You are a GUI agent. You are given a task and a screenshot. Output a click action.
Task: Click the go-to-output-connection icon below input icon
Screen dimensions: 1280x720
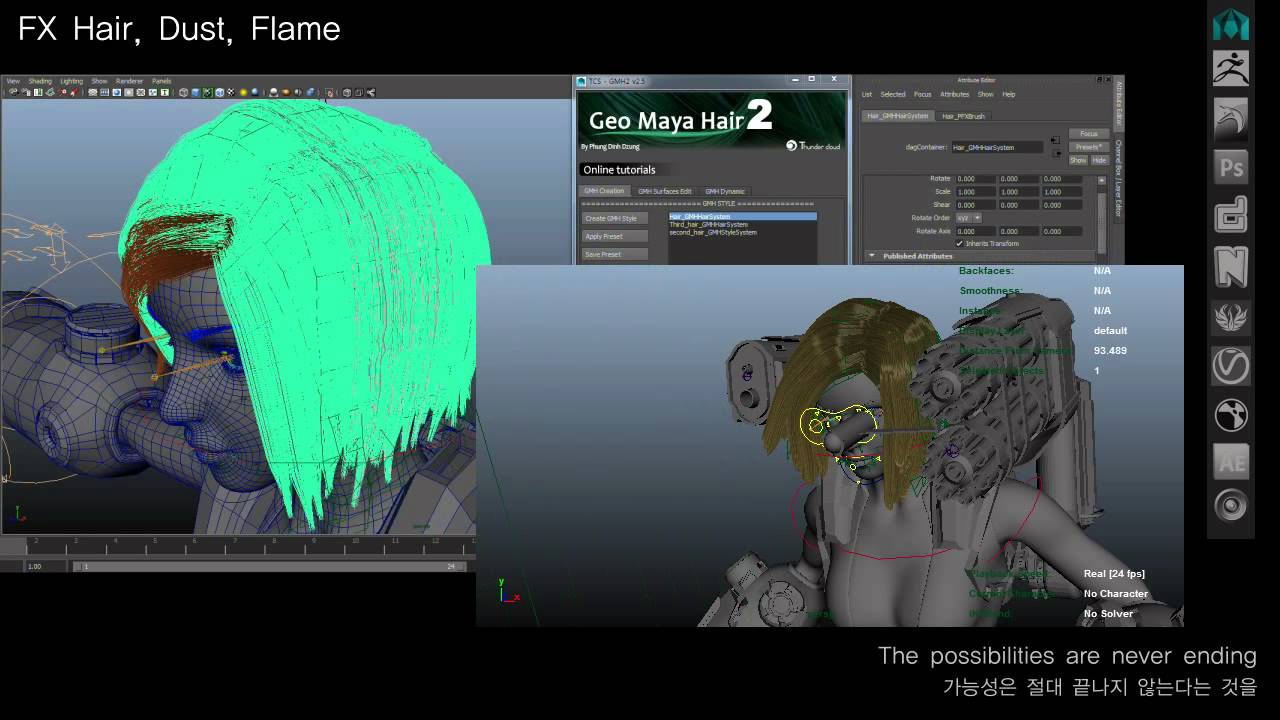point(1058,153)
